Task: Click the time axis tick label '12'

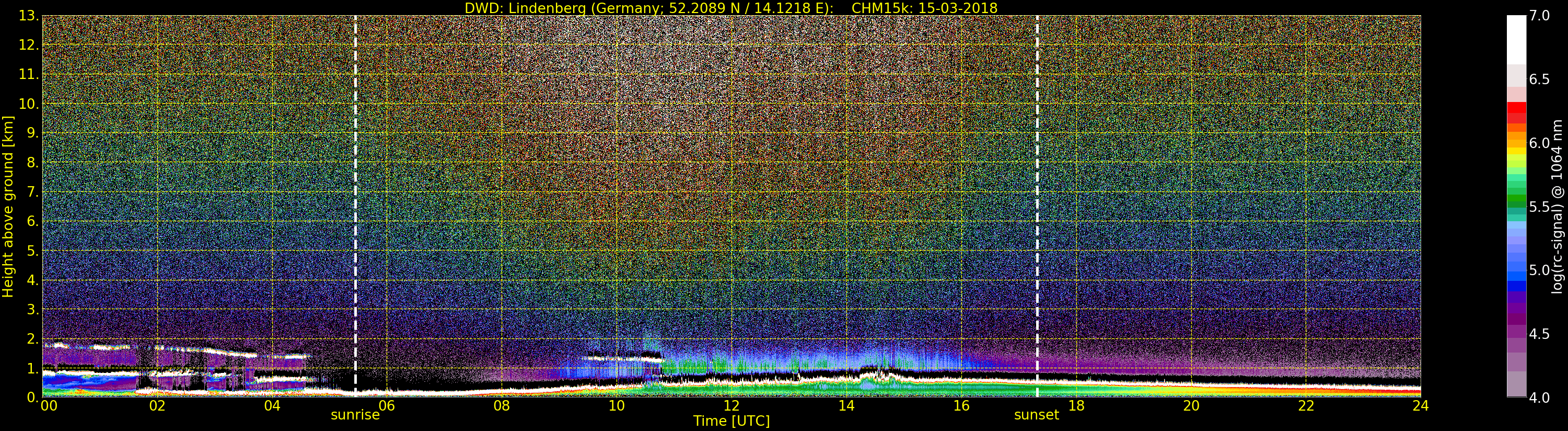Action: tap(731, 405)
